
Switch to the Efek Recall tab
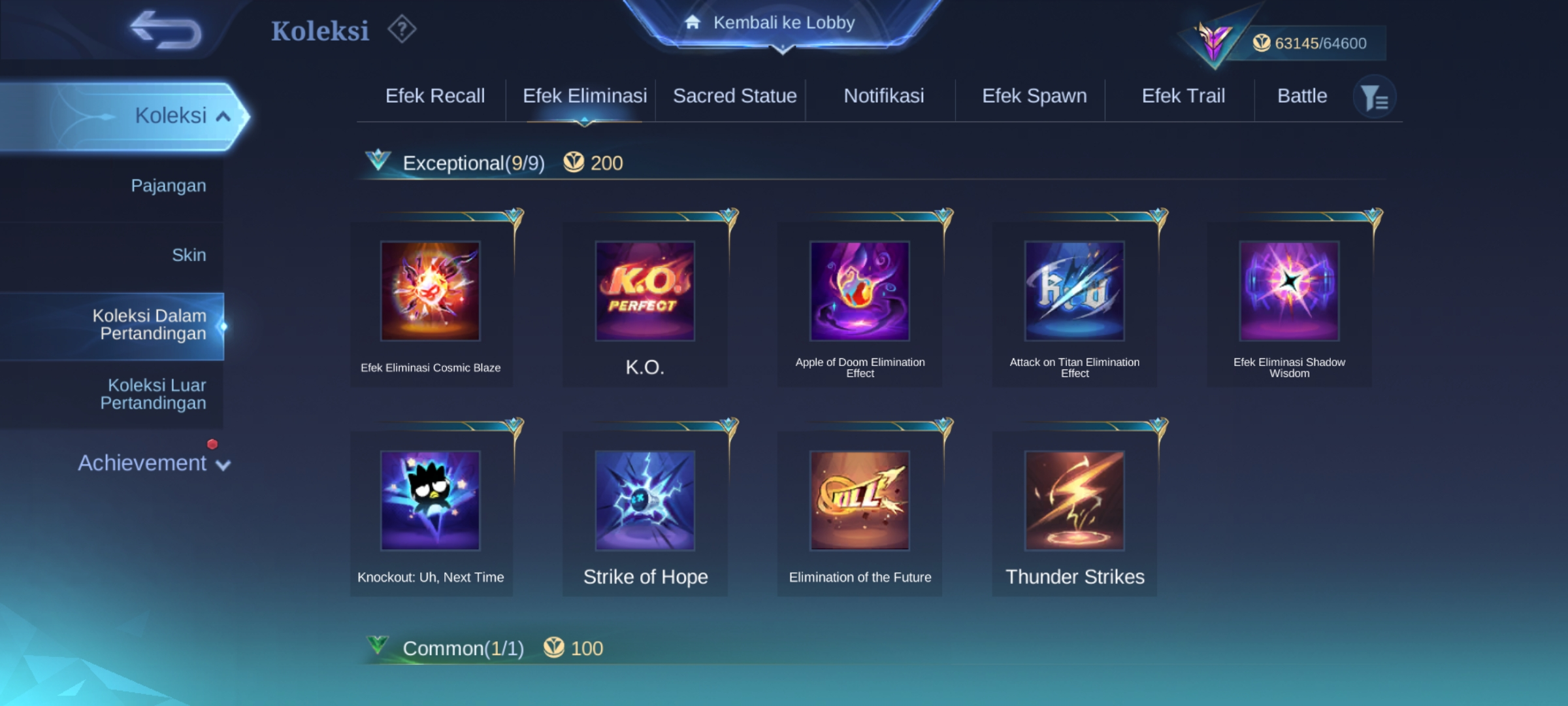(435, 96)
